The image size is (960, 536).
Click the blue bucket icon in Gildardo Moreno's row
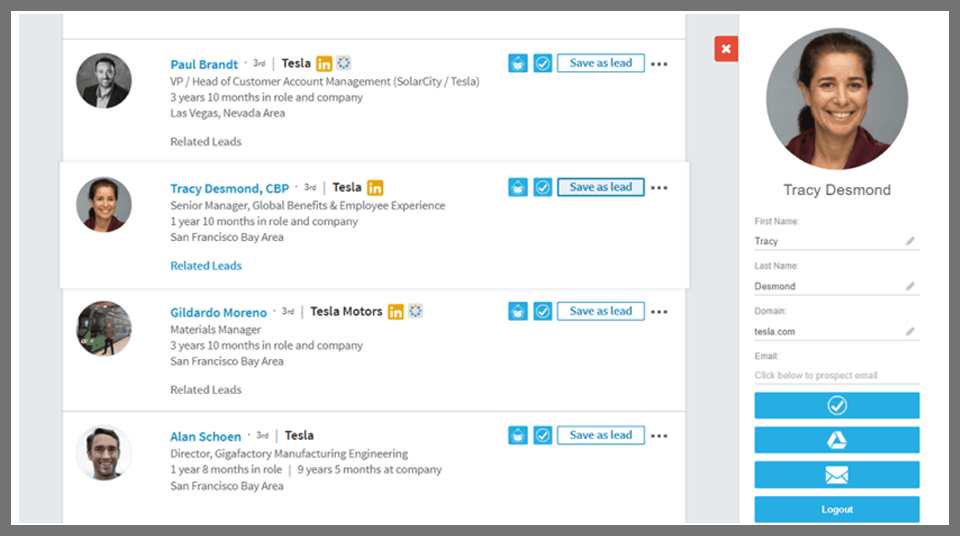tap(518, 311)
